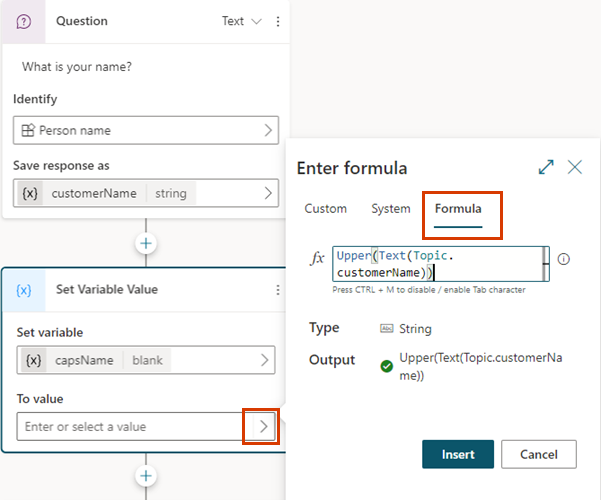The height and width of the screenshot is (500, 601).
Task: Open the Text type dropdown on Question
Action: coord(241,21)
